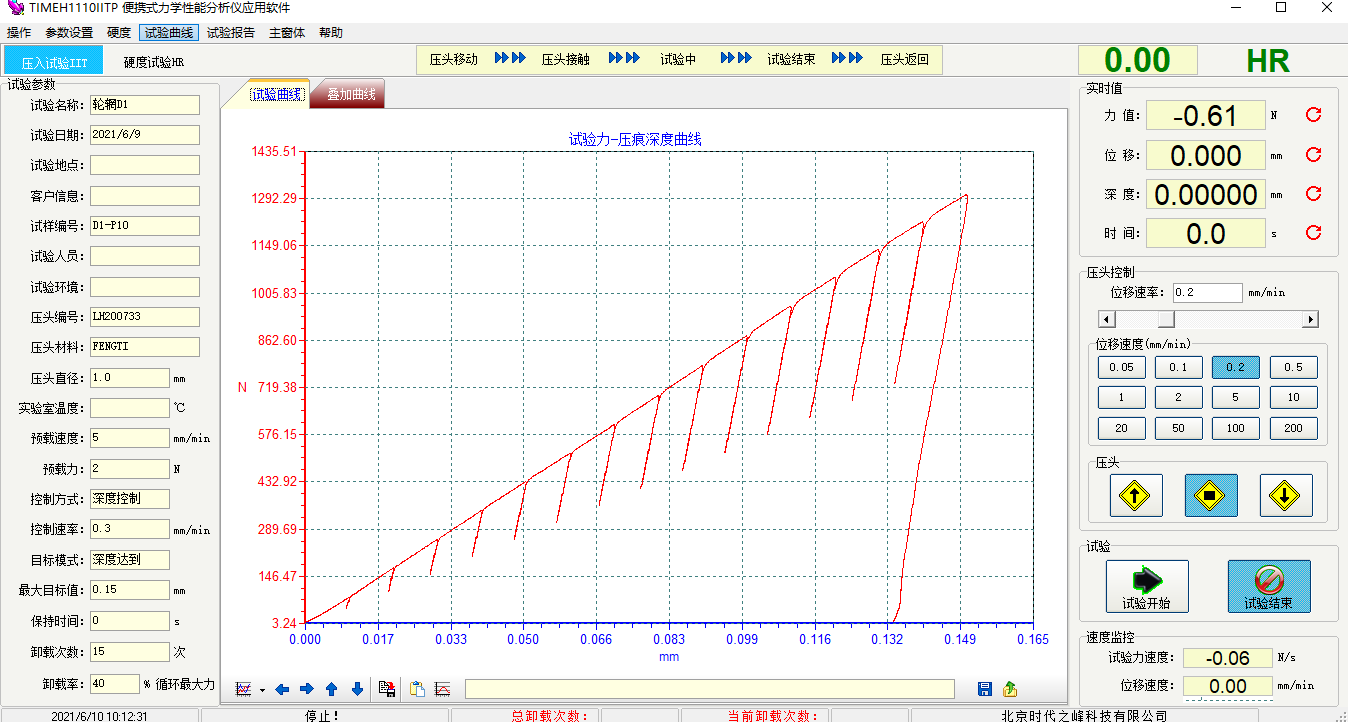The height and width of the screenshot is (722, 1348).
Task: Reset the 深度 depth reading
Action: [1314, 194]
